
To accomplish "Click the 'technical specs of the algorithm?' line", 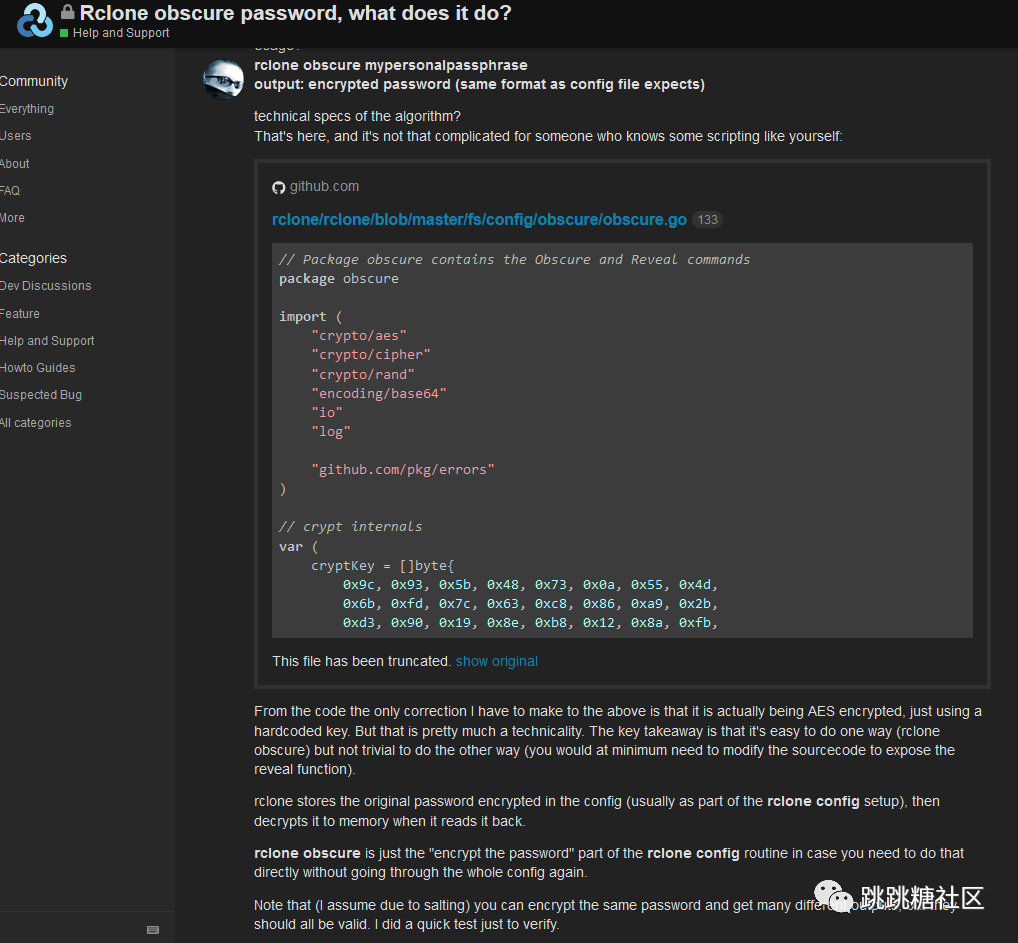I will coord(357,116).
